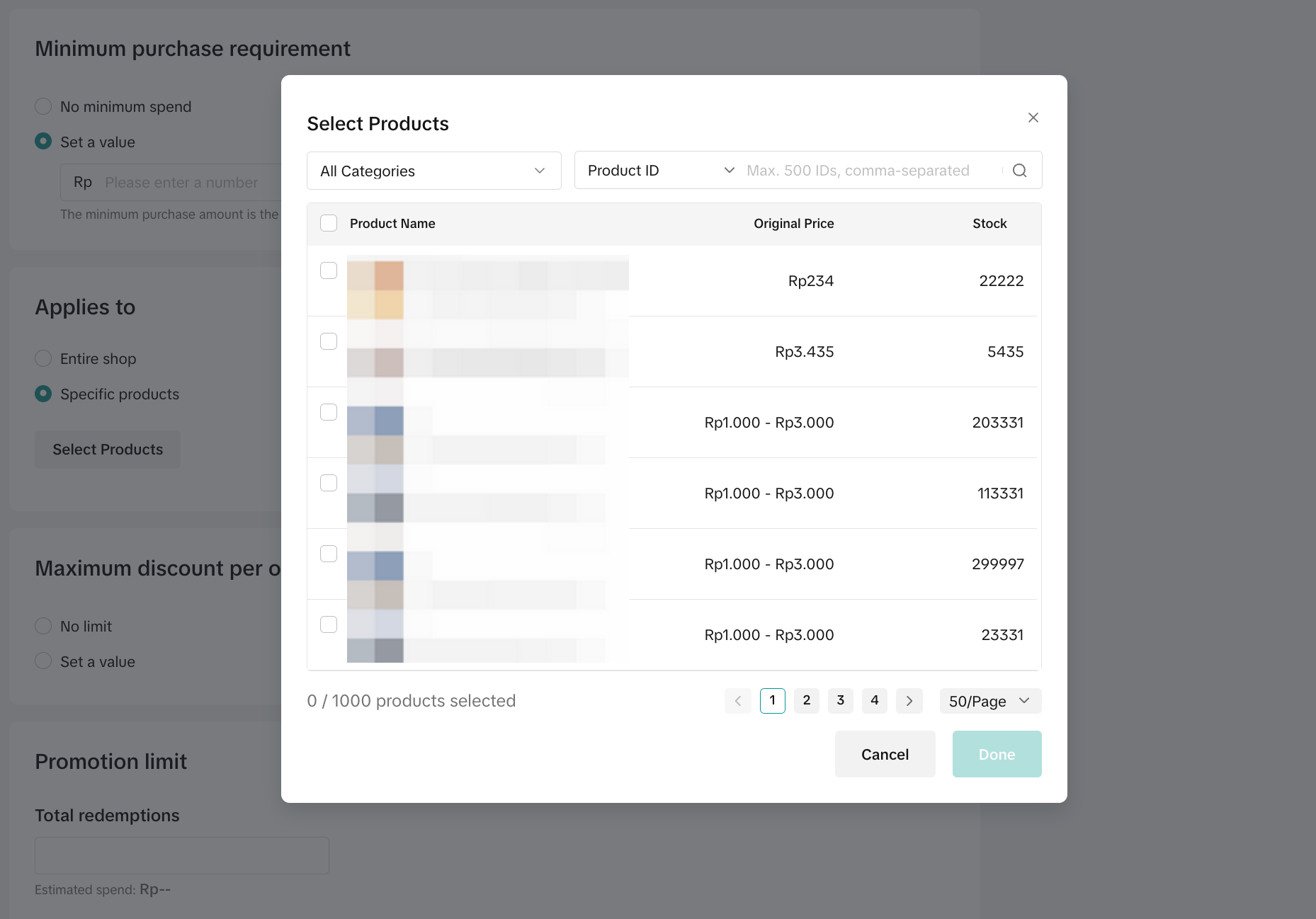Viewport: 1316px width, 919px height.
Task: Focus the product ID search field
Action: 870,171
